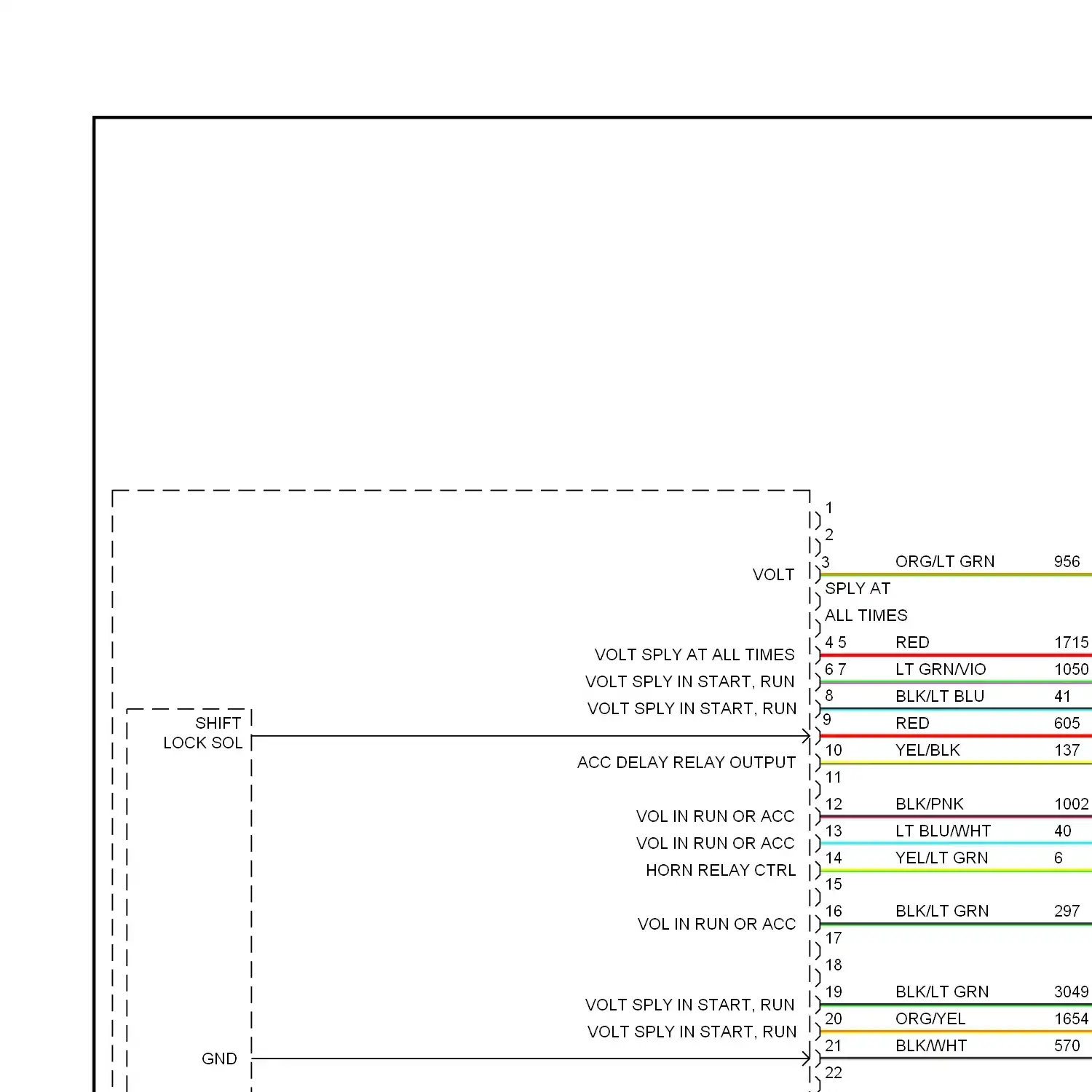The image size is (1092, 1092).
Task: Click the standalone VOLT label near pin 3
Action: (773, 574)
